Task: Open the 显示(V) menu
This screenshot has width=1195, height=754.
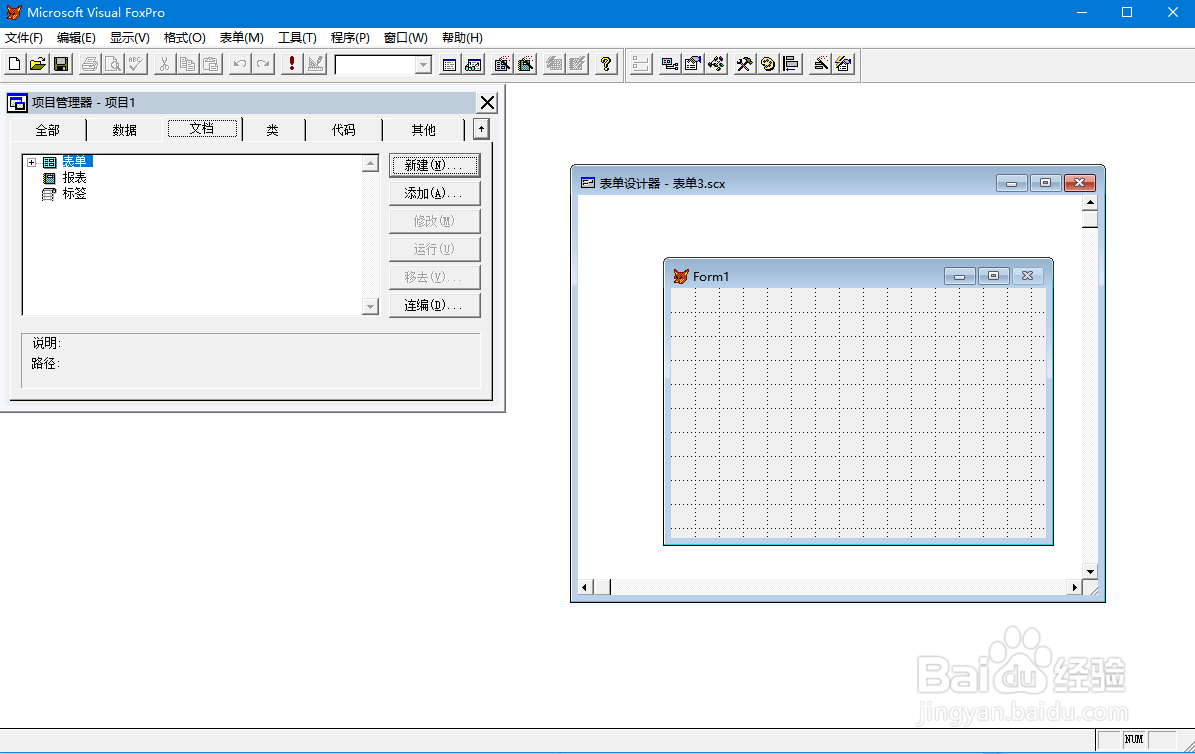Action: pyautogui.click(x=130, y=37)
